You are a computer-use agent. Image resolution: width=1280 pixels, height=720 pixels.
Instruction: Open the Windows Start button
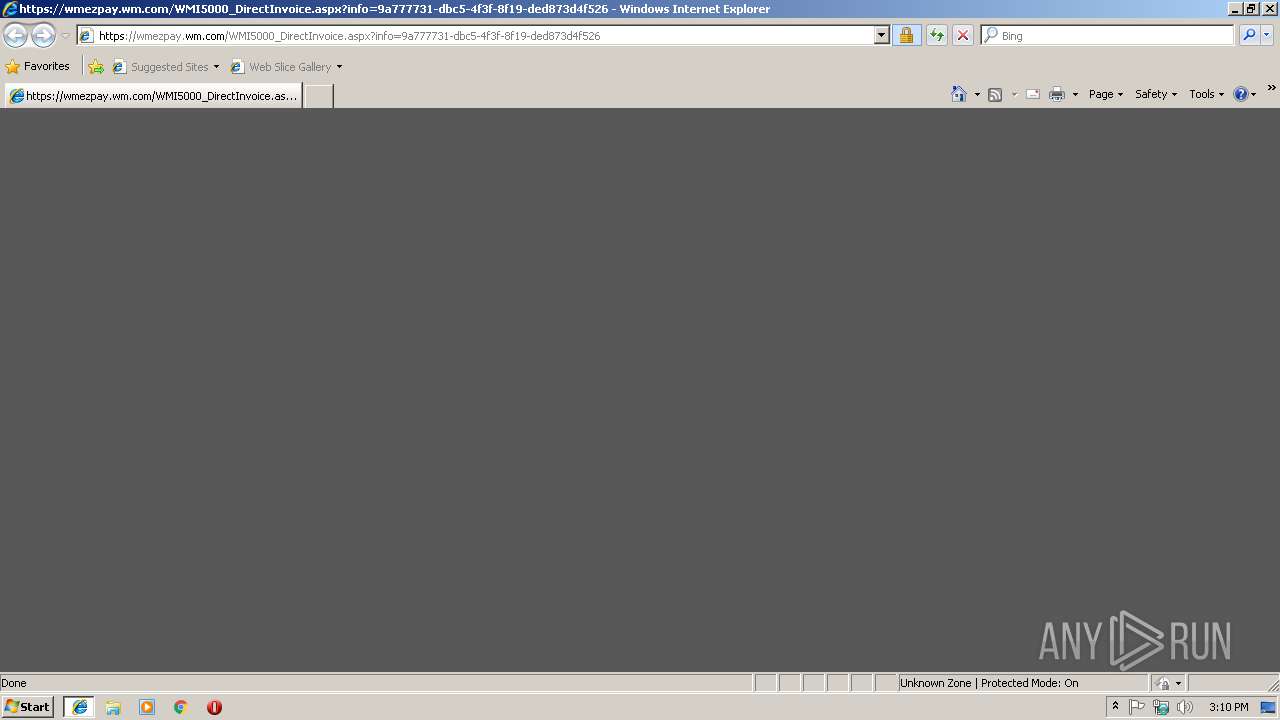[x=27, y=707]
